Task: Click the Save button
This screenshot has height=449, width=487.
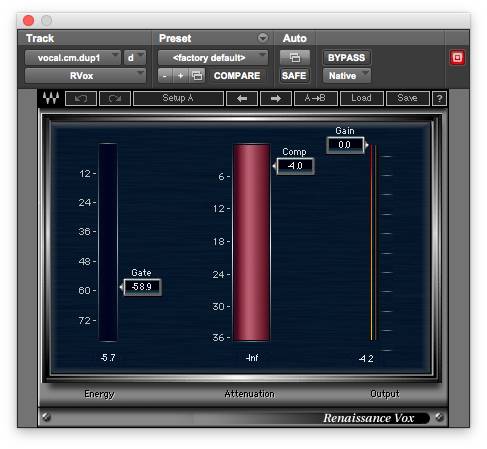Action: pos(407,98)
